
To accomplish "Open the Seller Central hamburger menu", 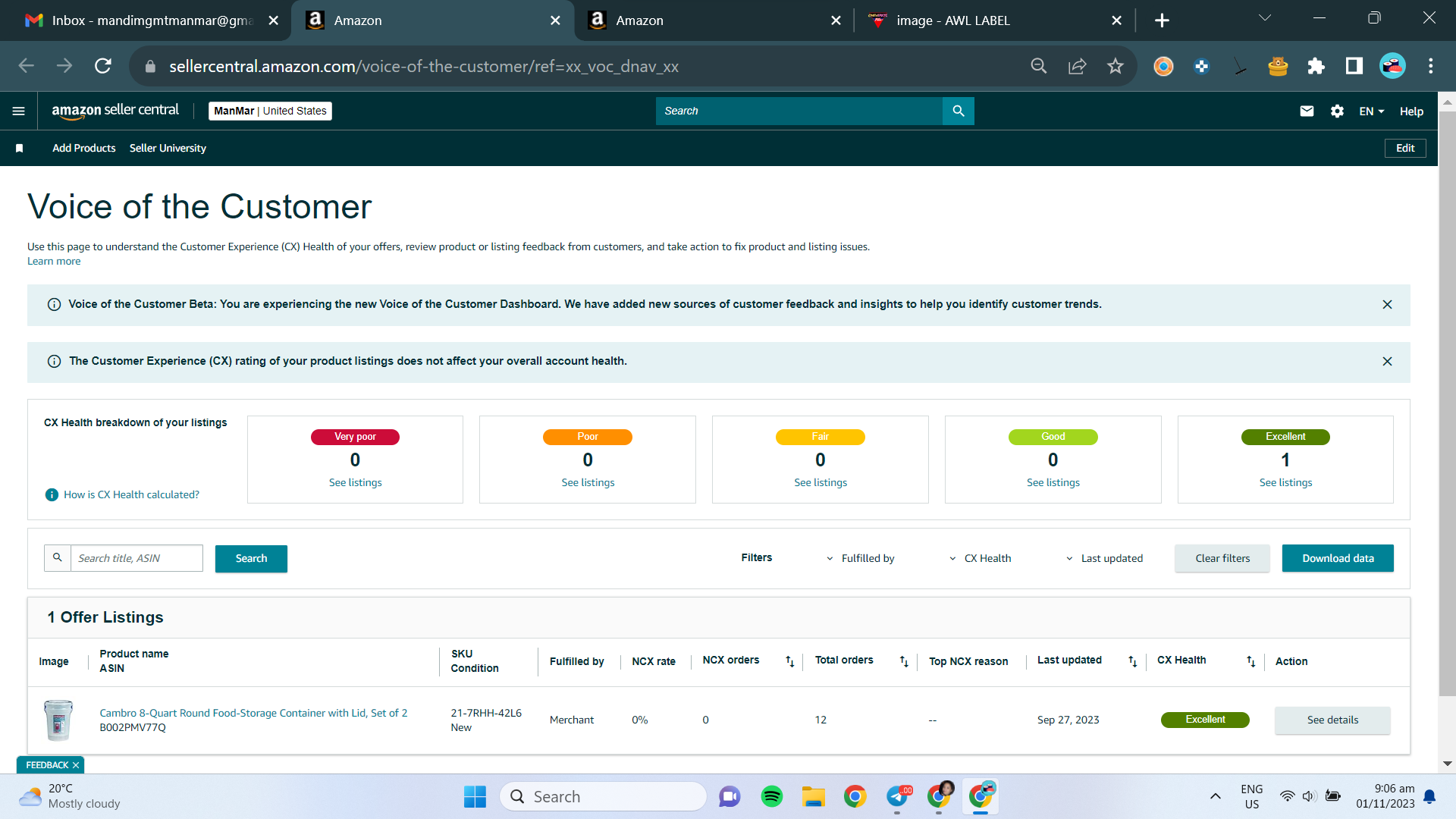I will coord(19,111).
